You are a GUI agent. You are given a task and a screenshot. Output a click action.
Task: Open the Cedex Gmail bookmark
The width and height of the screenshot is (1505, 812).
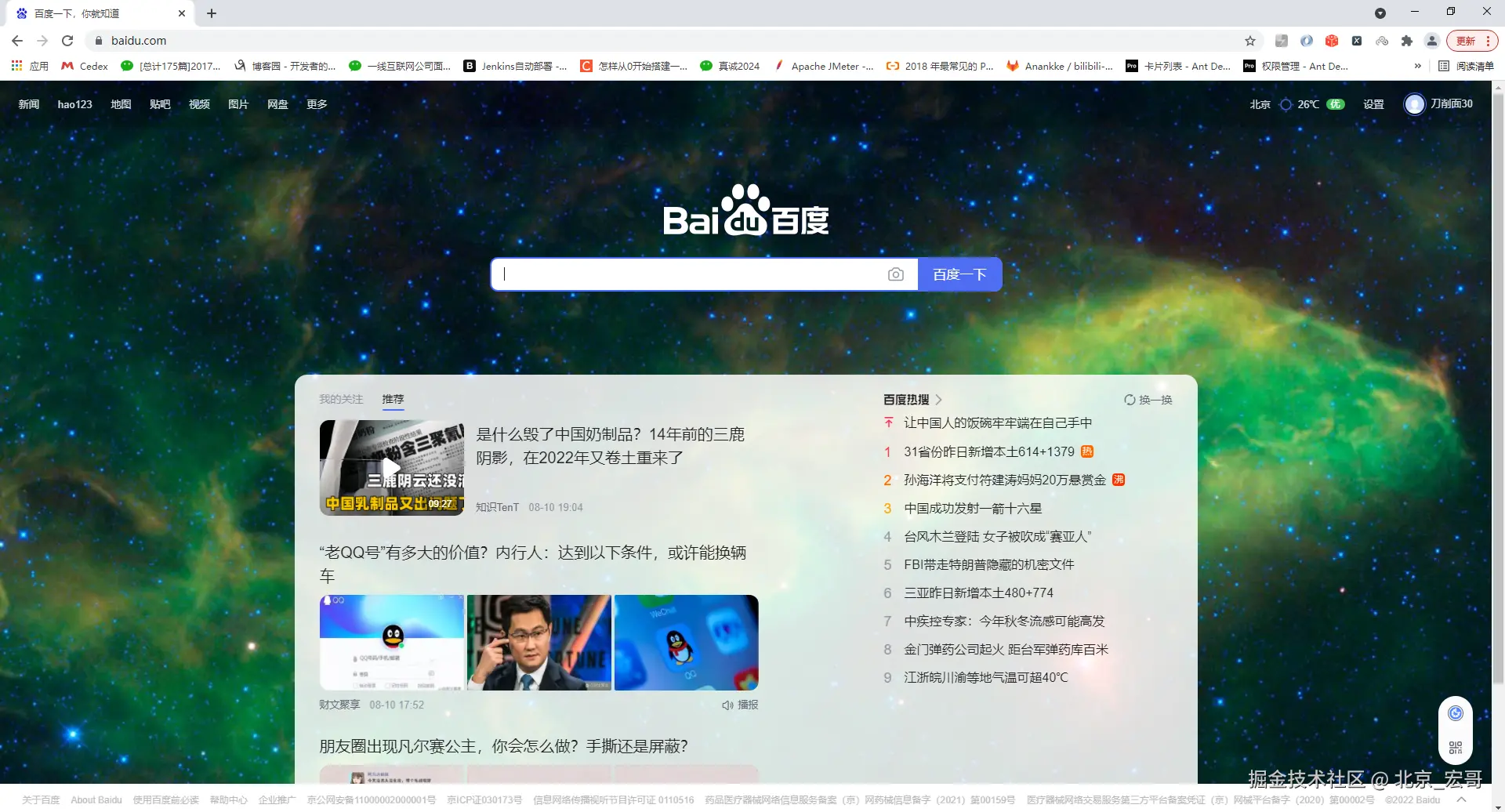click(85, 66)
